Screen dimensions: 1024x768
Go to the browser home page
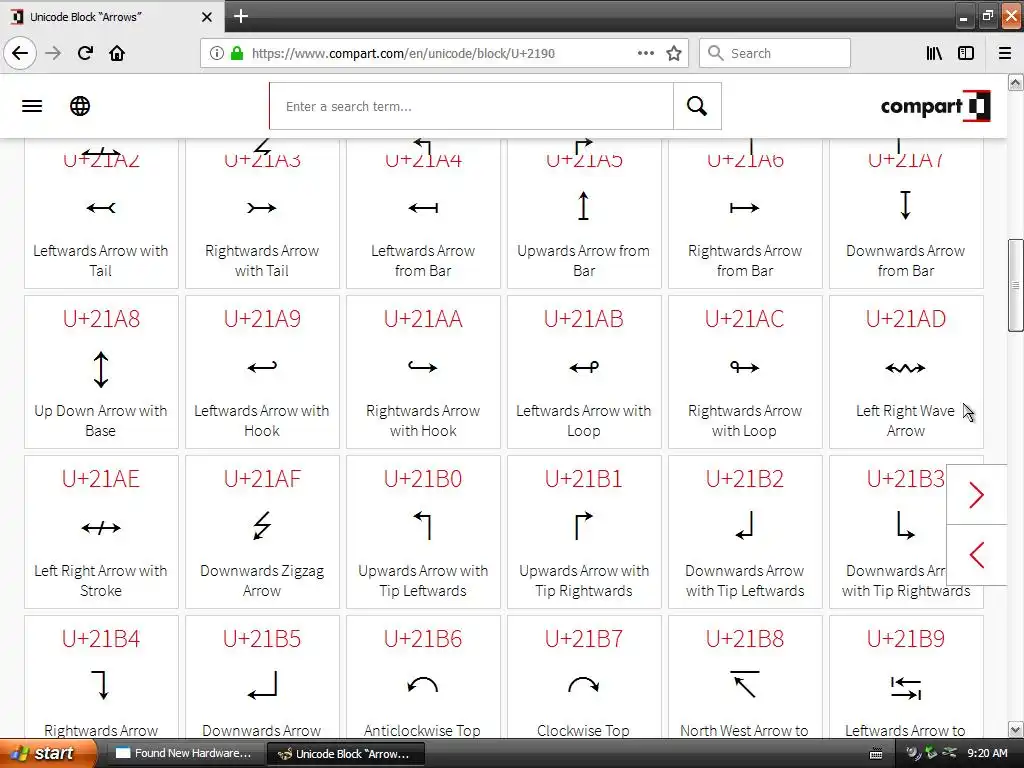click(117, 53)
